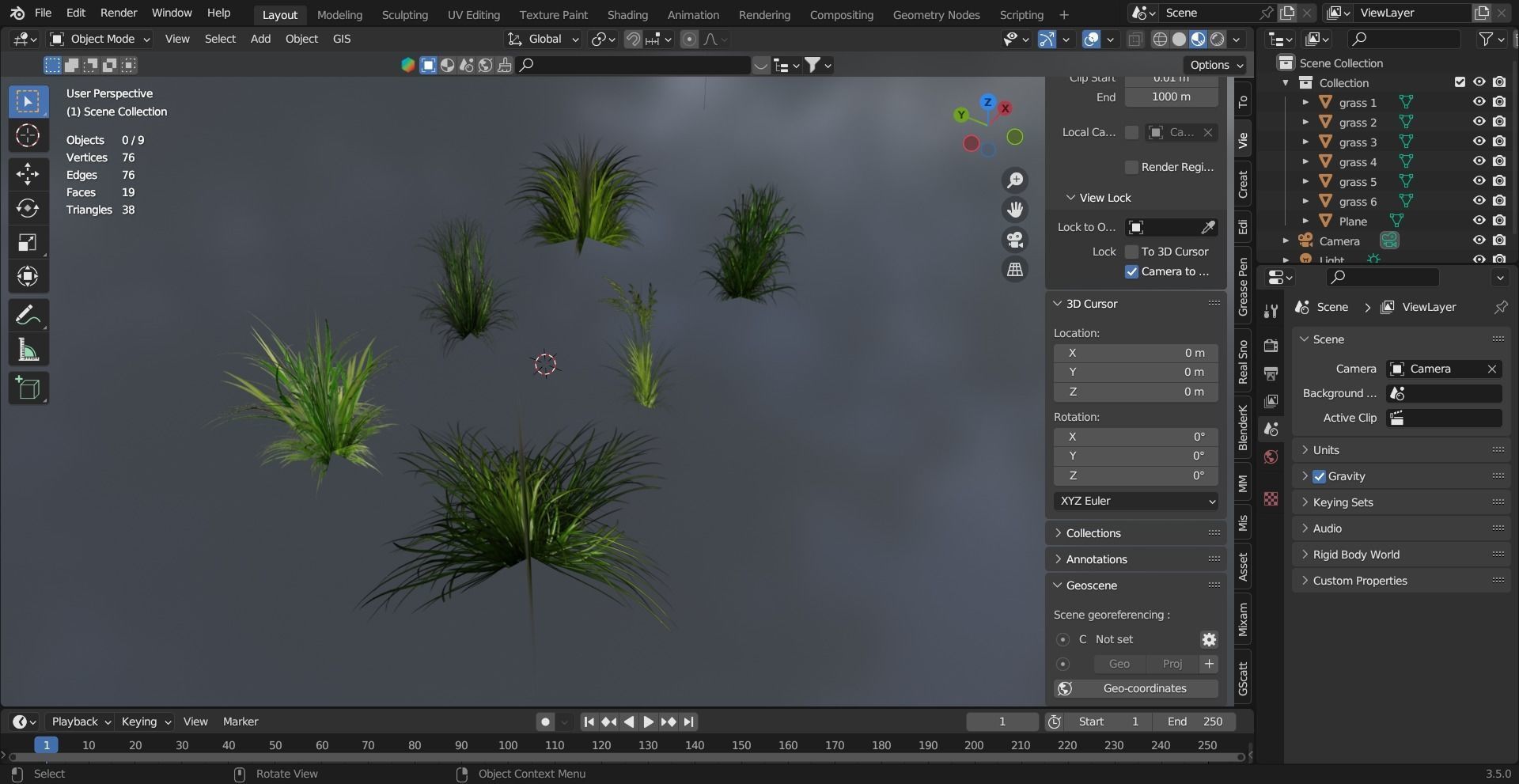Toggle the Gravity checkbox
This screenshot has height=784, width=1519.
pos(1319,476)
